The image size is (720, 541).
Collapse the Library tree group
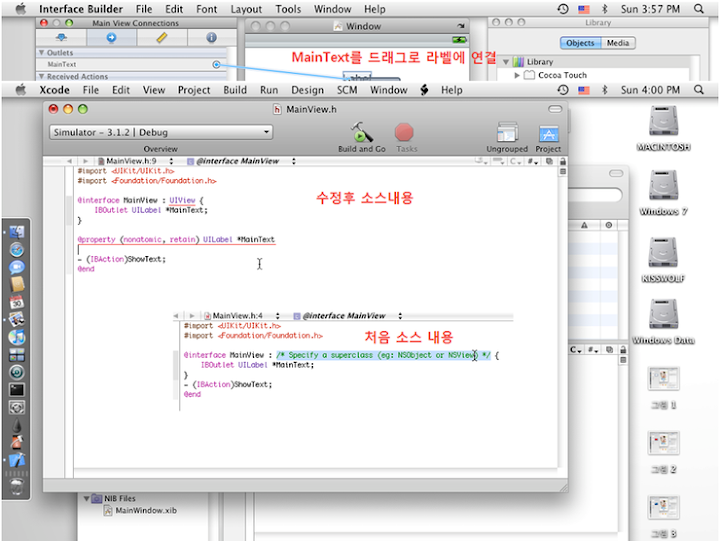(x=506, y=62)
